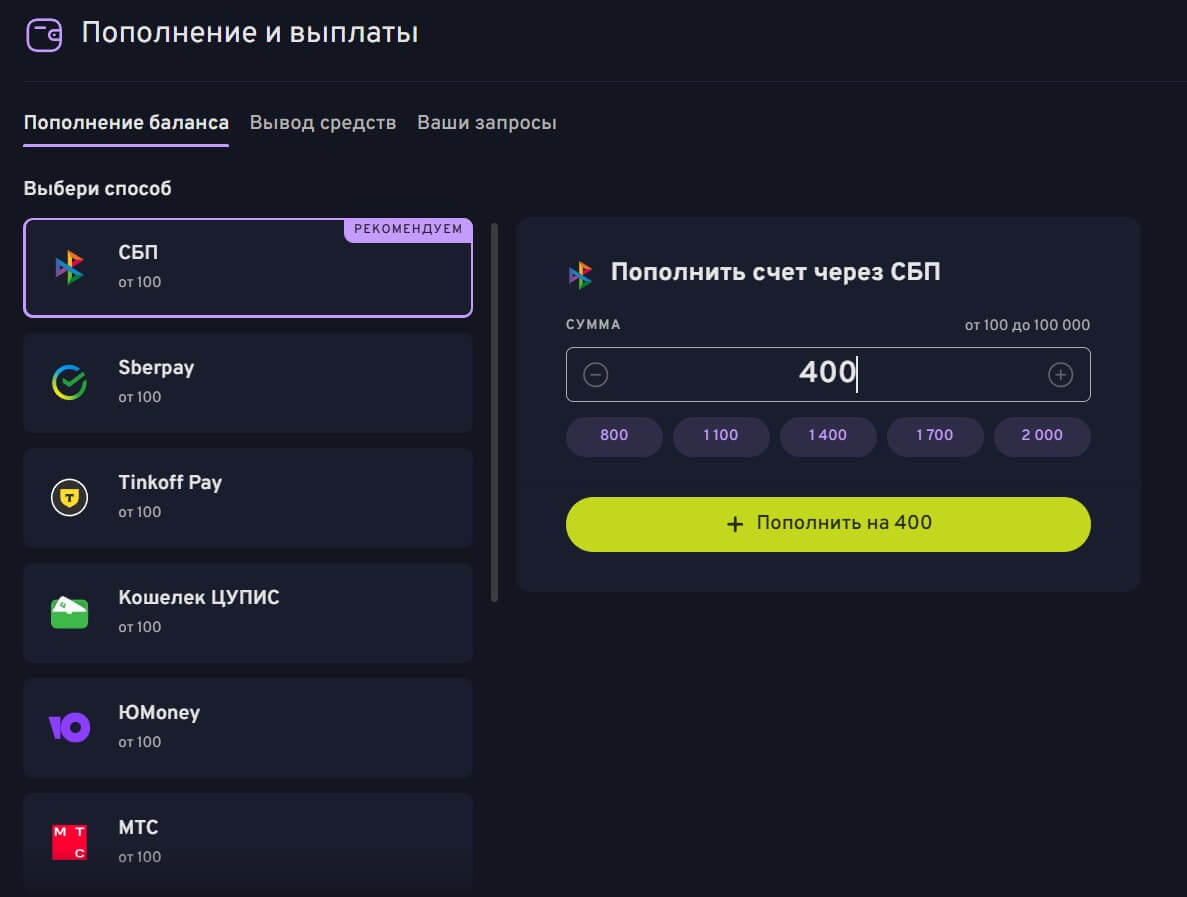Click the payment methods list scrollbar
The height and width of the screenshot is (897, 1187).
494,412
